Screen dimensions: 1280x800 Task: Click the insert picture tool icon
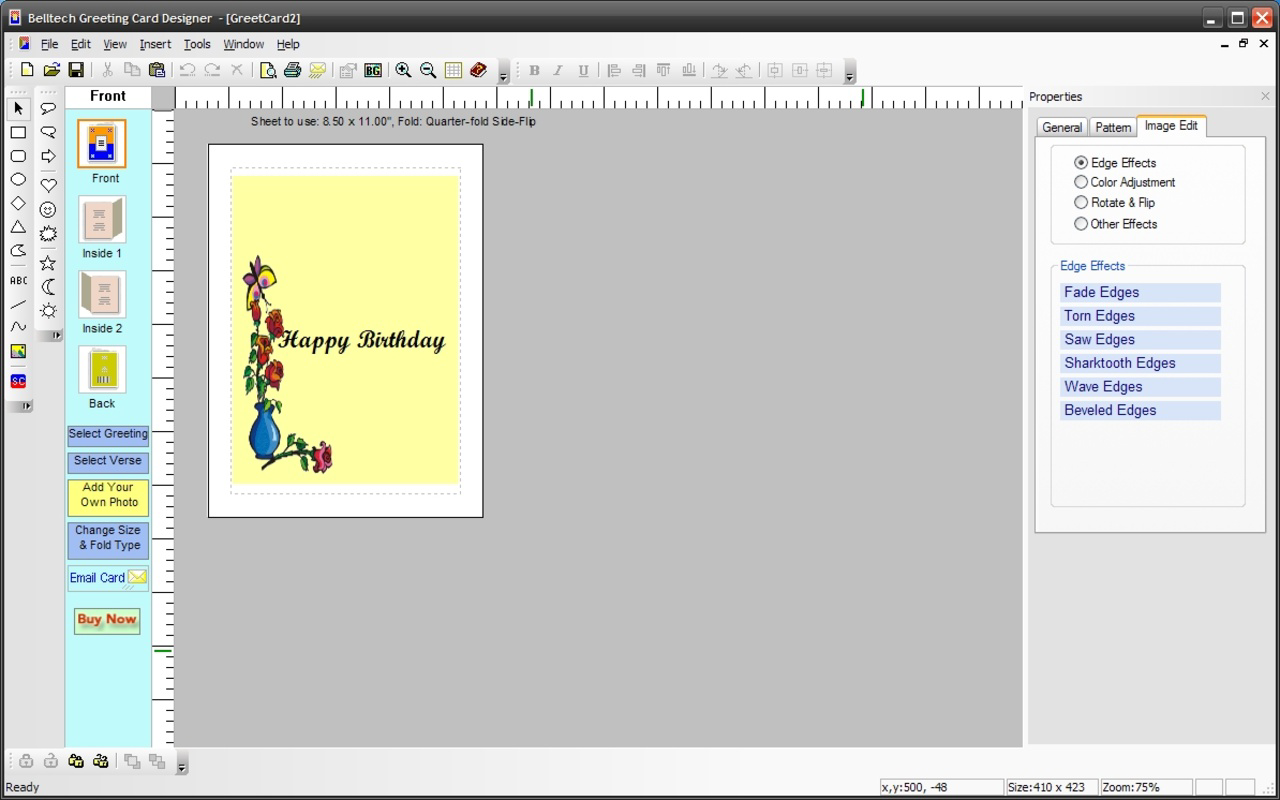pyautogui.click(x=18, y=351)
